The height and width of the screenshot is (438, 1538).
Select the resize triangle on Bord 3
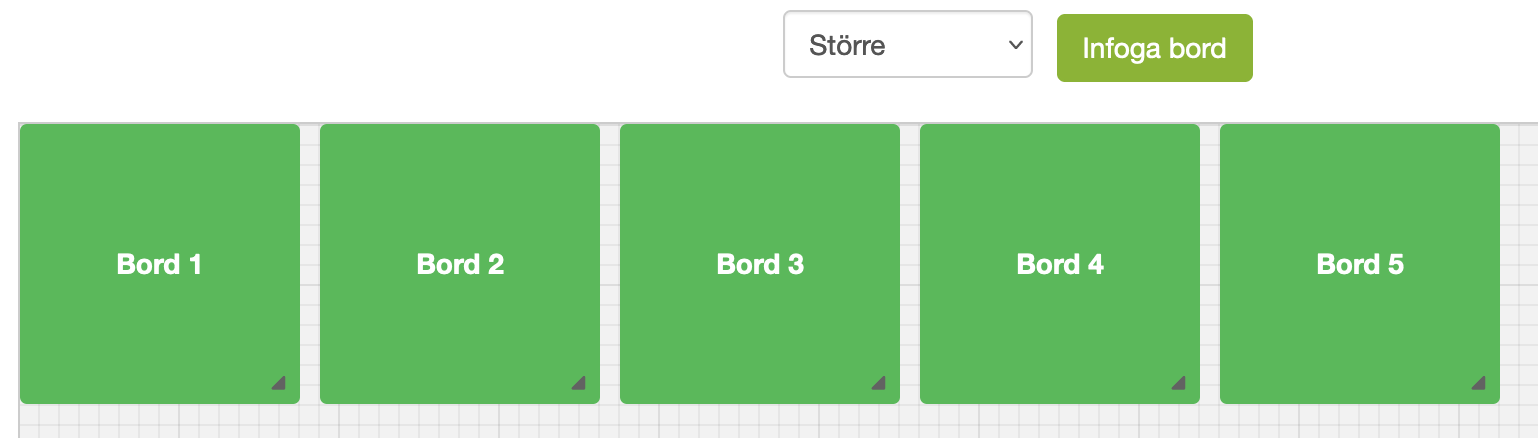(x=879, y=382)
